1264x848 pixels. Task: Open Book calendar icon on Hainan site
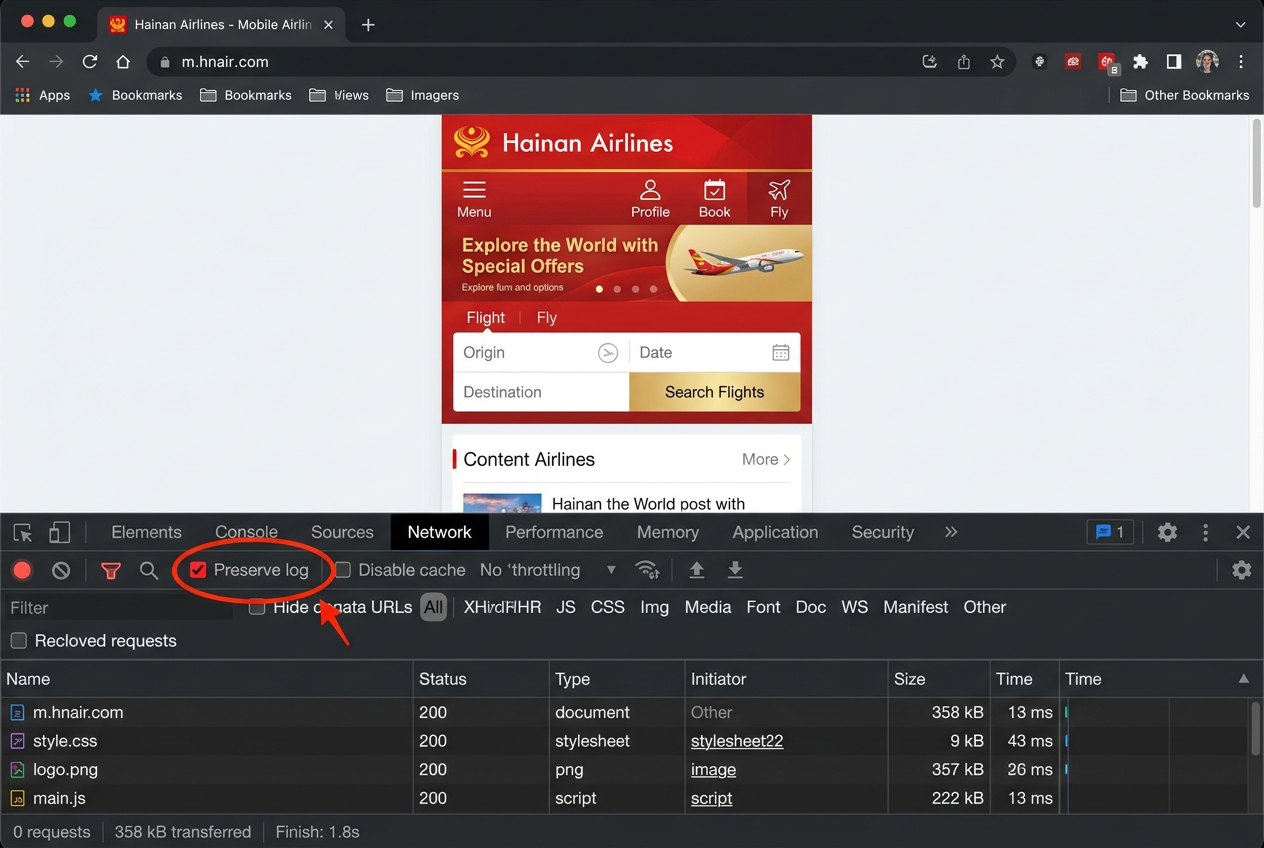(x=714, y=198)
